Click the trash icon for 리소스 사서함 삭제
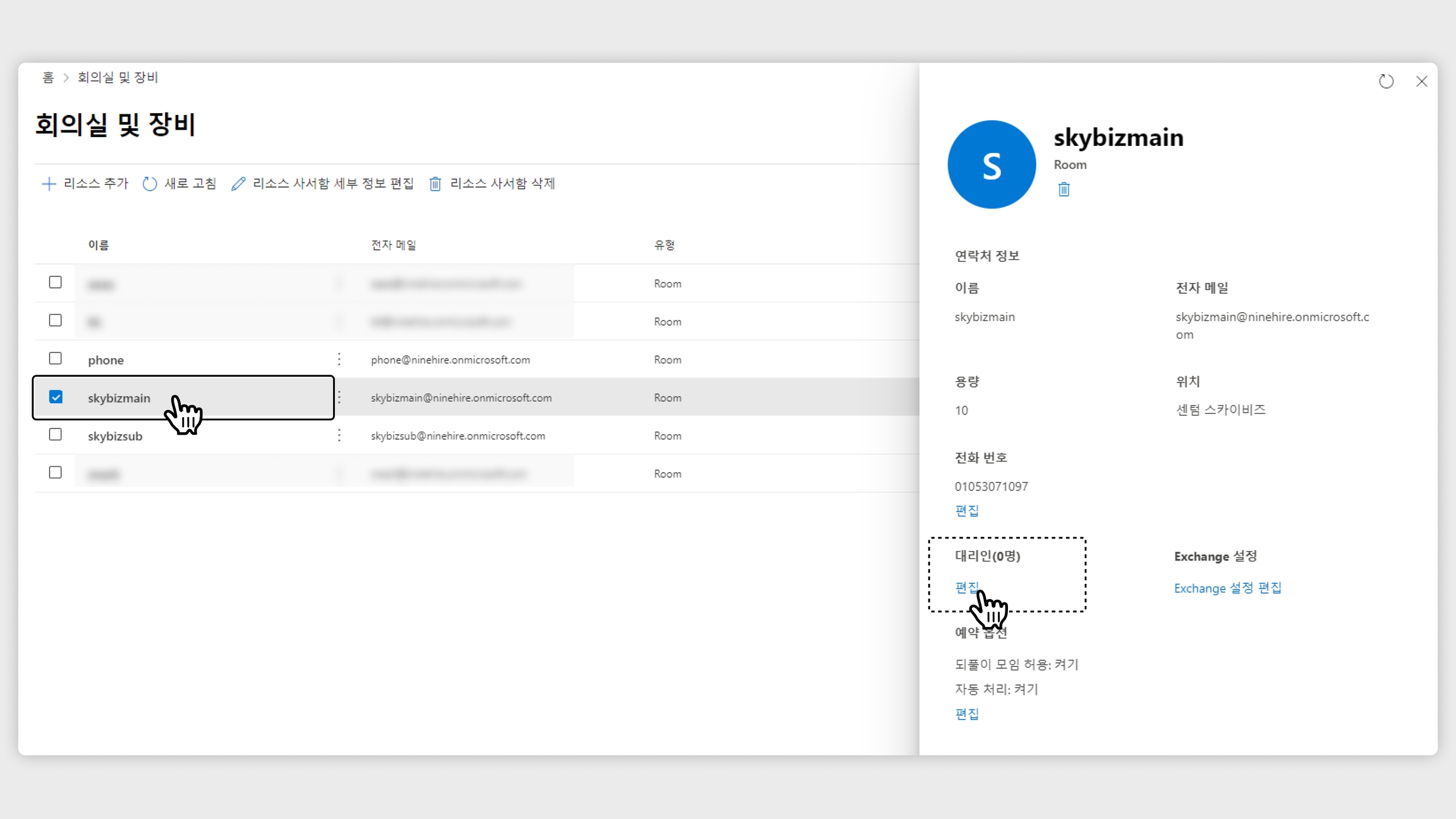 click(435, 184)
